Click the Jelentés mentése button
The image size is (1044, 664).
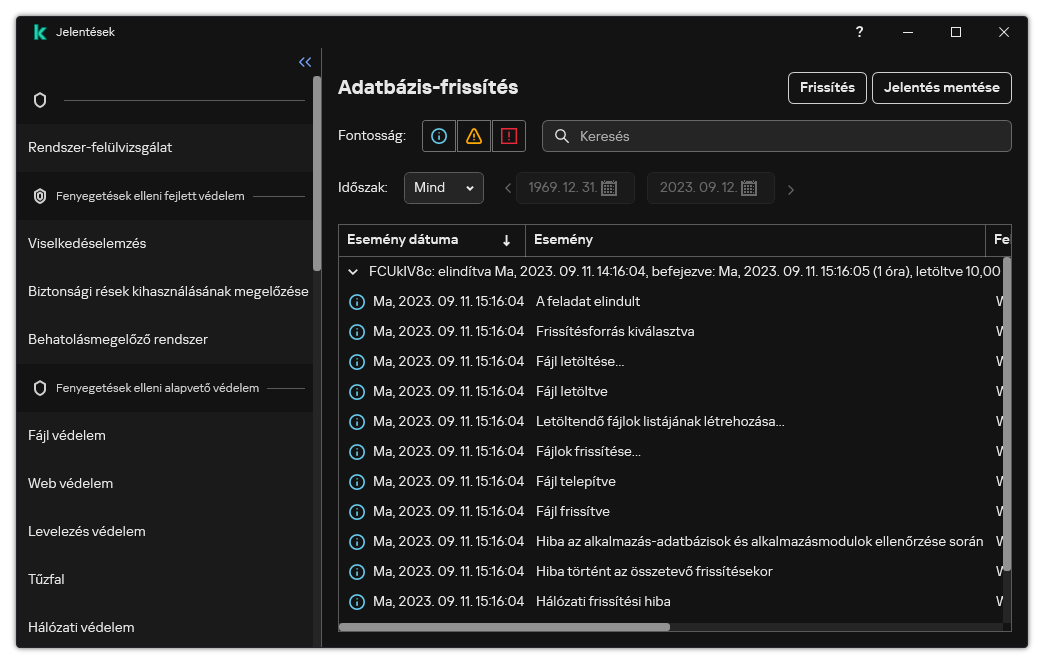tap(941, 88)
